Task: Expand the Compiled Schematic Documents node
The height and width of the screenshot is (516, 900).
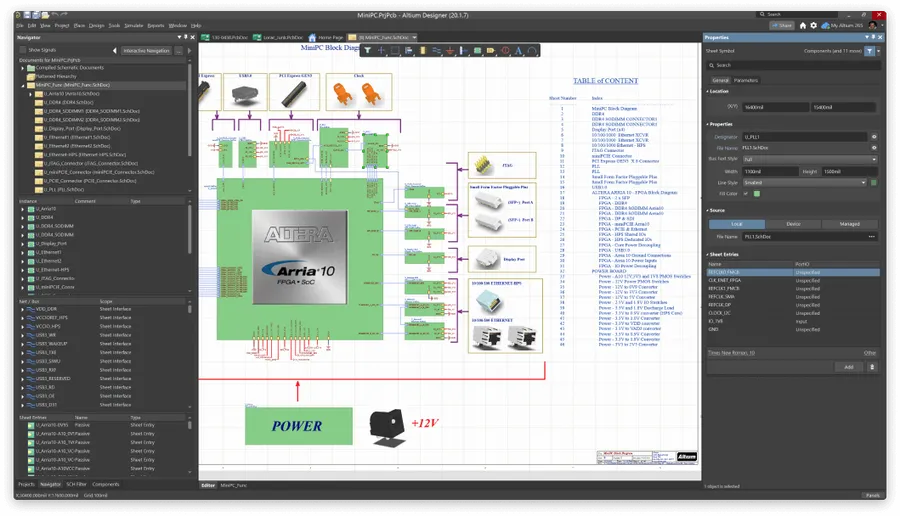Action: coord(23,68)
